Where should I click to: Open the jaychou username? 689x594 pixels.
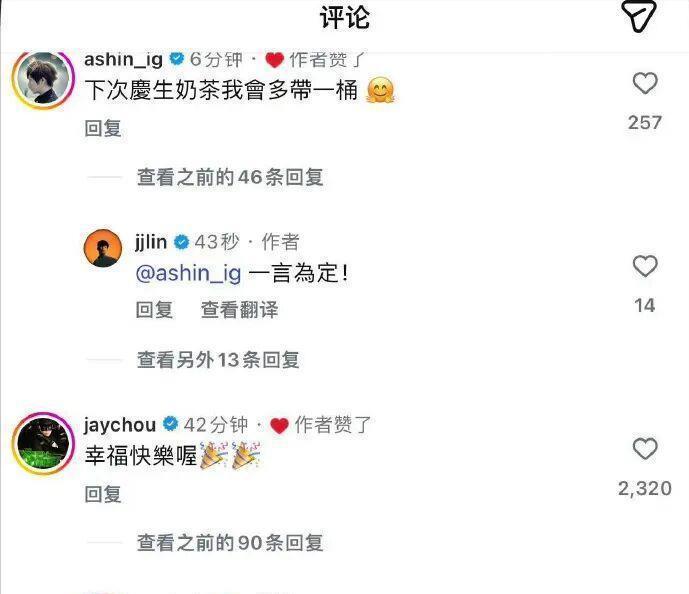click(x=120, y=425)
